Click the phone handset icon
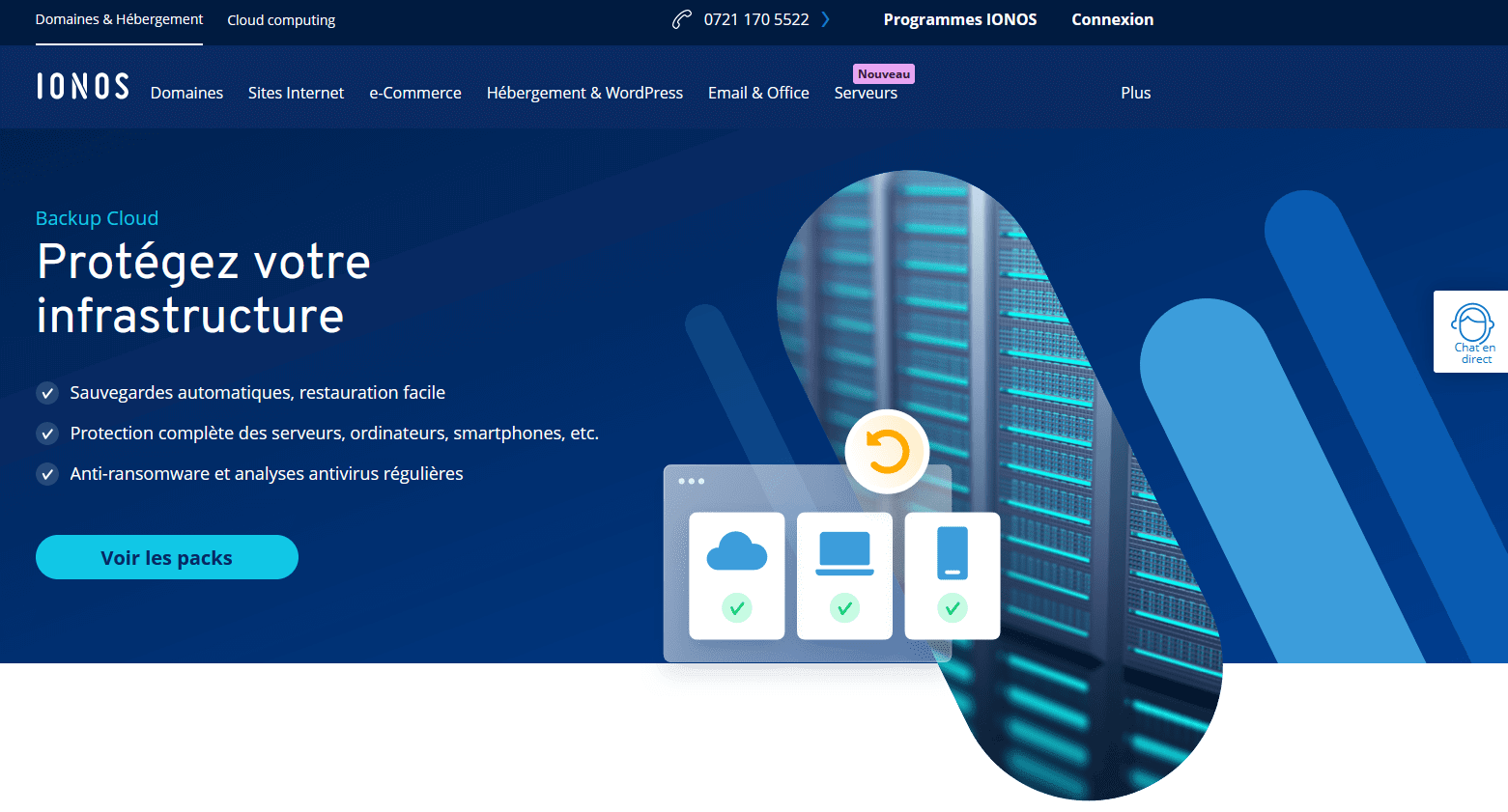 [x=682, y=19]
